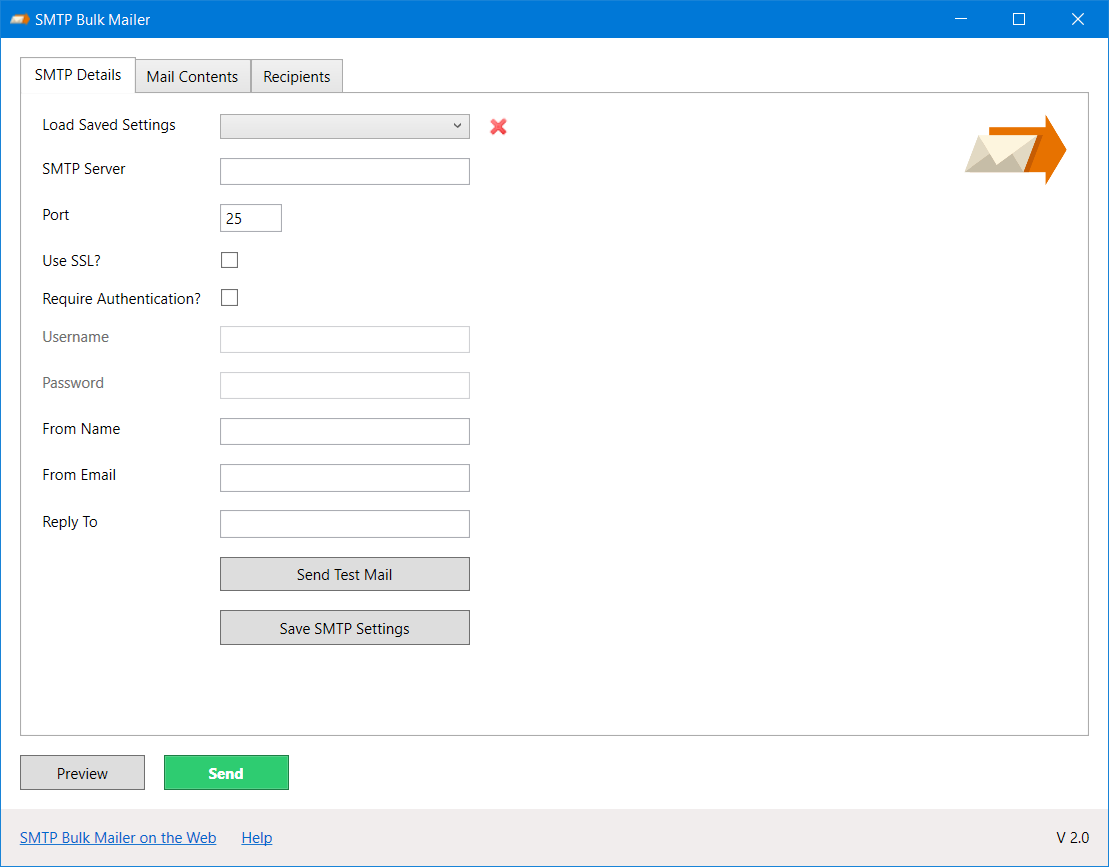Image resolution: width=1109 pixels, height=867 pixels.
Task: Click the Load Saved Settings label
Action: click(x=109, y=125)
